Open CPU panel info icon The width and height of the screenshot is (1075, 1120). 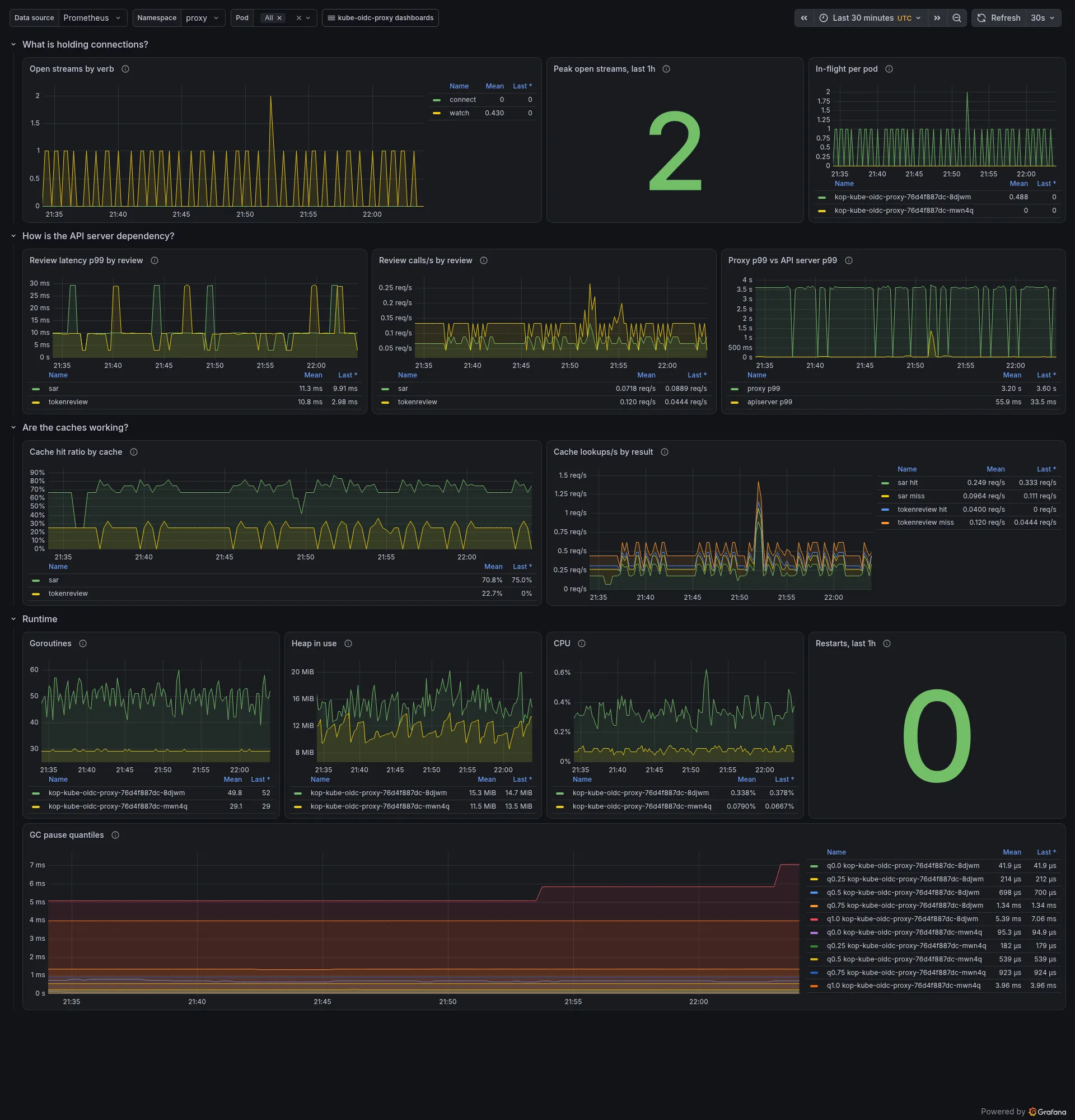pos(582,643)
